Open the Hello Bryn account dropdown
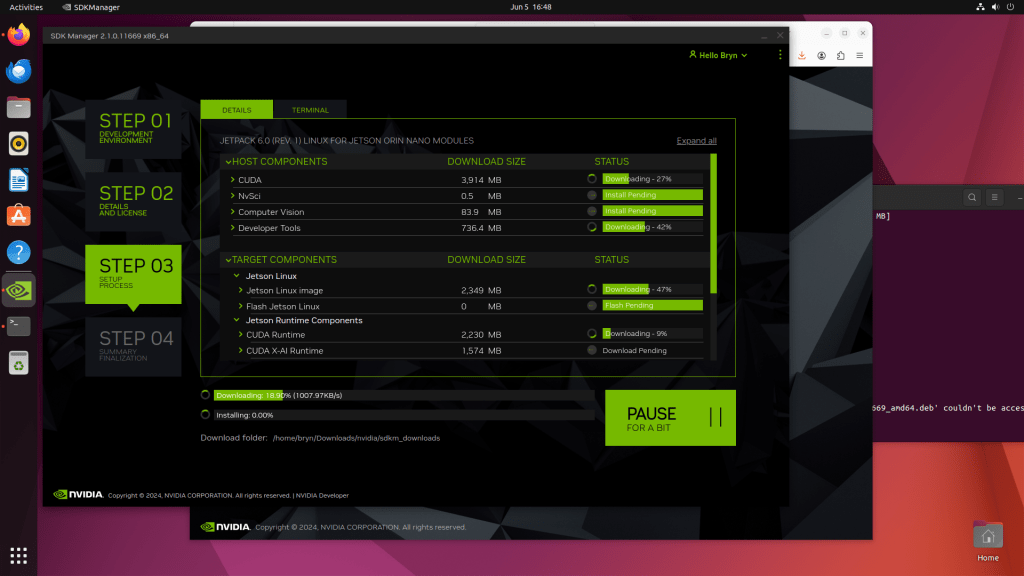 tap(719, 55)
